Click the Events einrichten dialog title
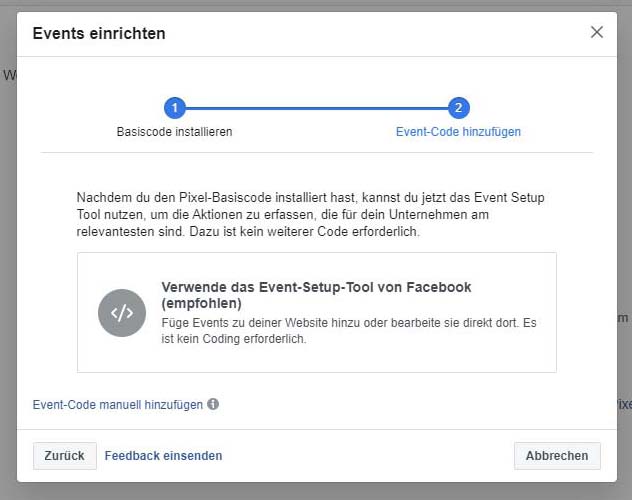The height and width of the screenshot is (500, 632). coord(99,33)
